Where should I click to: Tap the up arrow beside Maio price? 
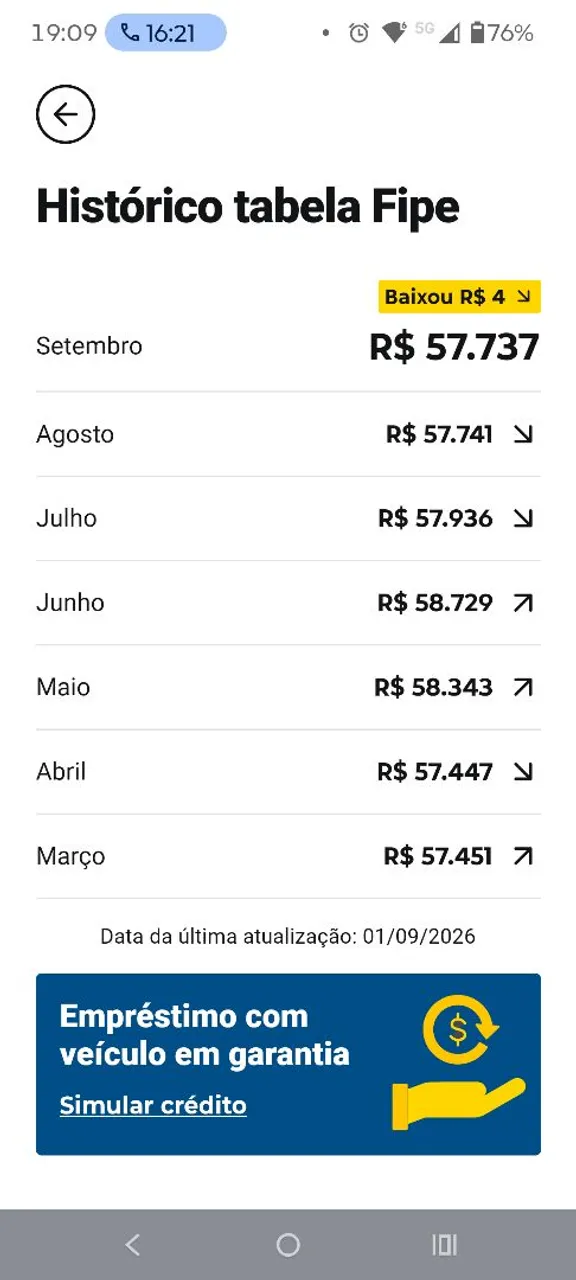523,687
